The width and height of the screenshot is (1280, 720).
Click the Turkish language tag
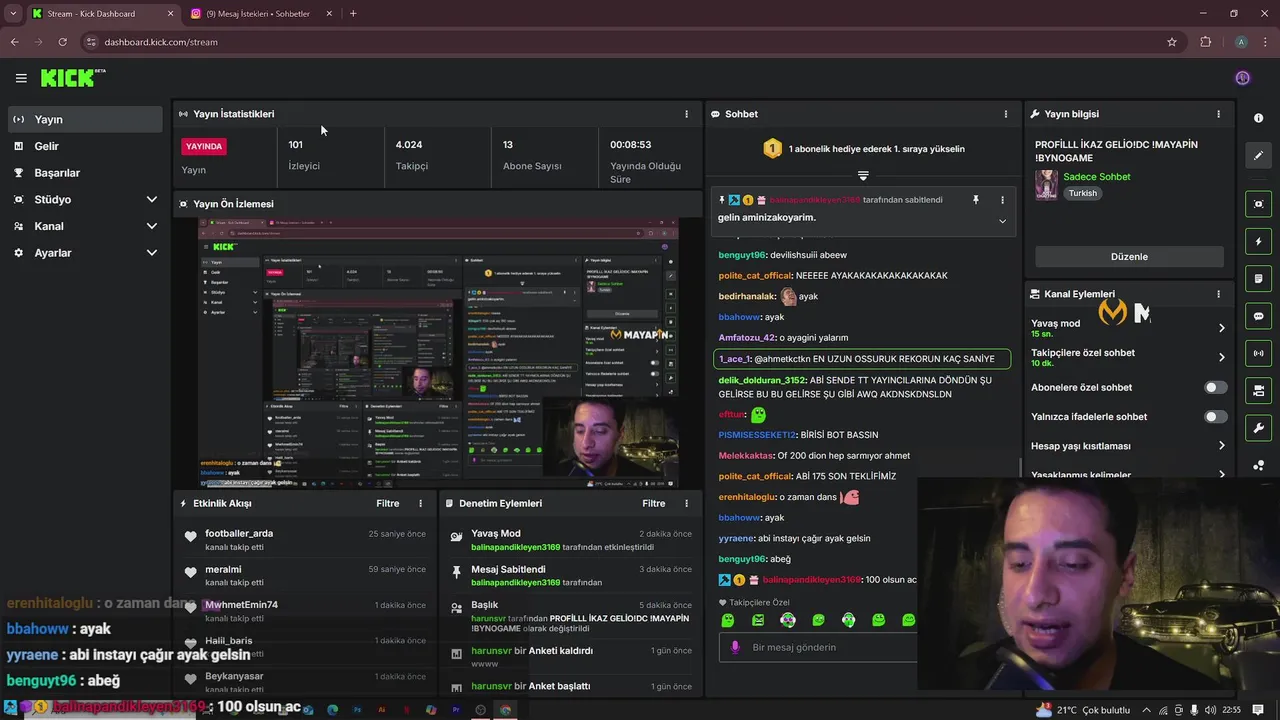(x=1082, y=193)
